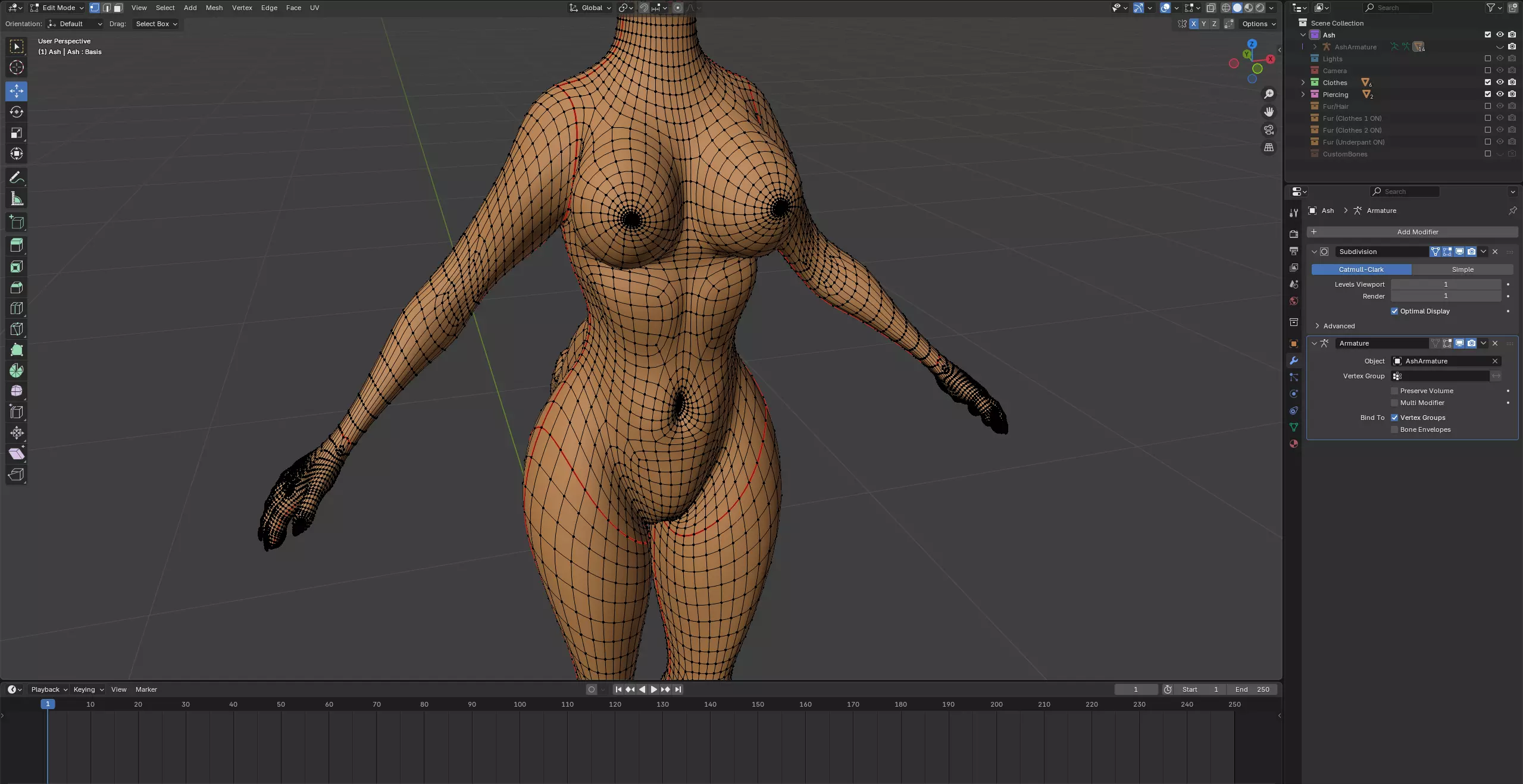Activate the Rotate tool

tap(17, 112)
